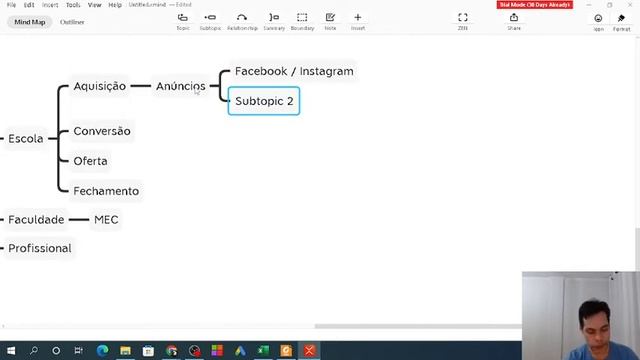Switch to Mind Map view
Screen dimensions: 640x360
click(30, 22)
